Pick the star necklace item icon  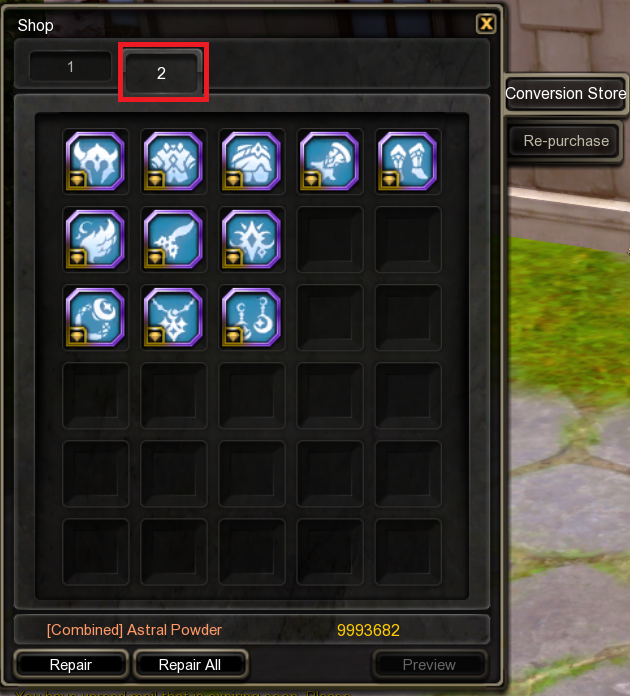click(174, 317)
